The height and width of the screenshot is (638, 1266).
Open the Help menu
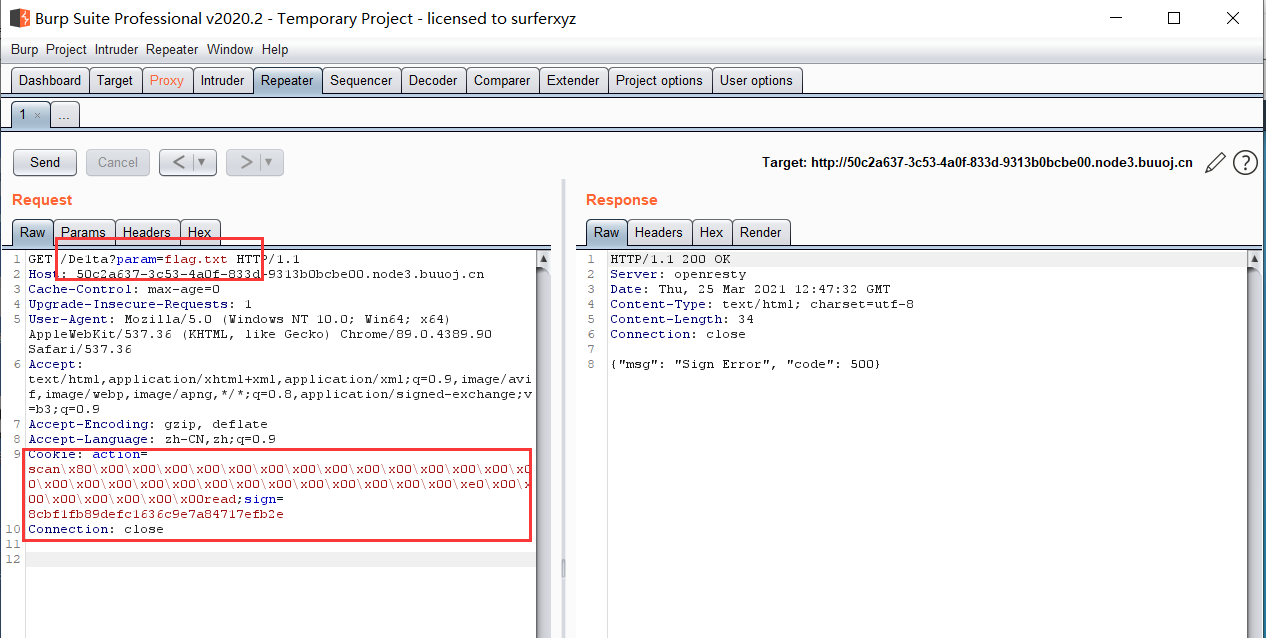[x=275, y=49]
